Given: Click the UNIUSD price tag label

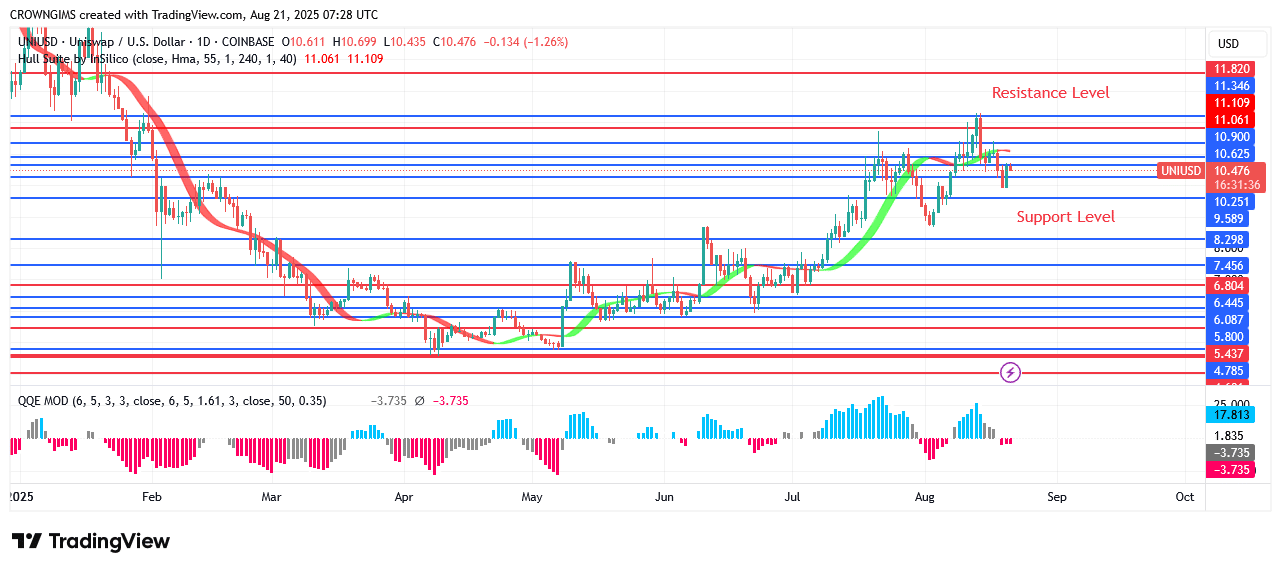Looking at the screenshot, I should click(x=1181, y=171).
